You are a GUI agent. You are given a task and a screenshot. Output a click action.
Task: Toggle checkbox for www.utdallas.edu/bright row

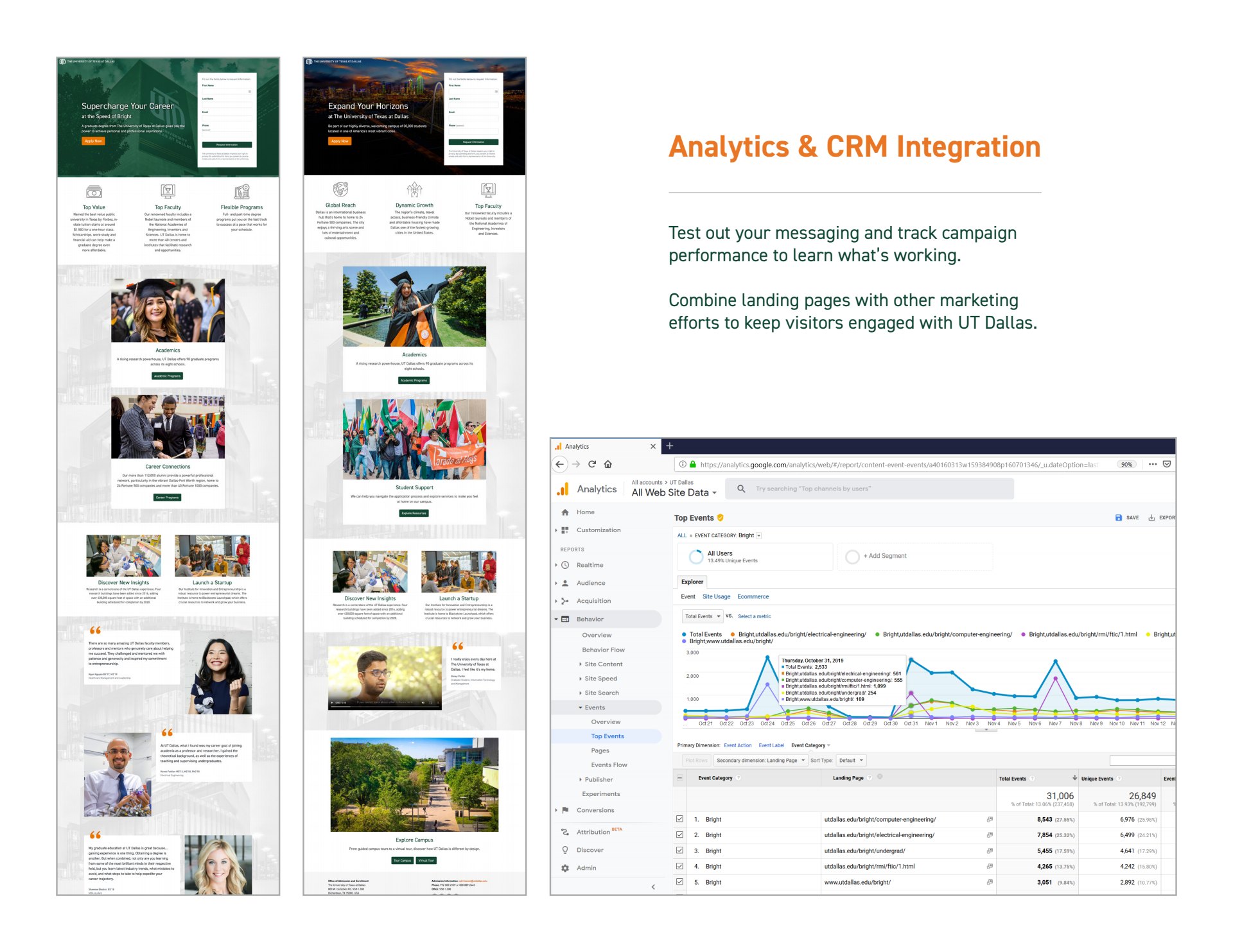pyautogui.click(x=679, y=882)
